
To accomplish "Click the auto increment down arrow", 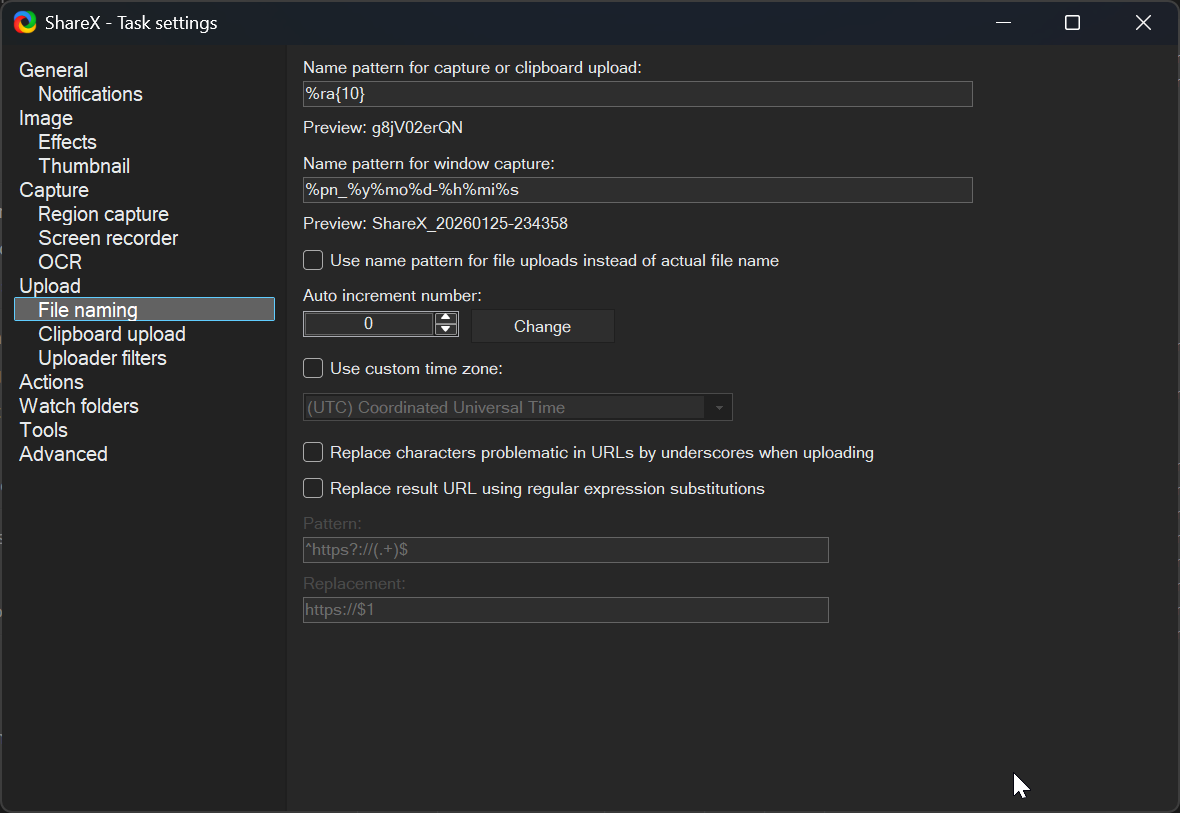I will 446,329.
